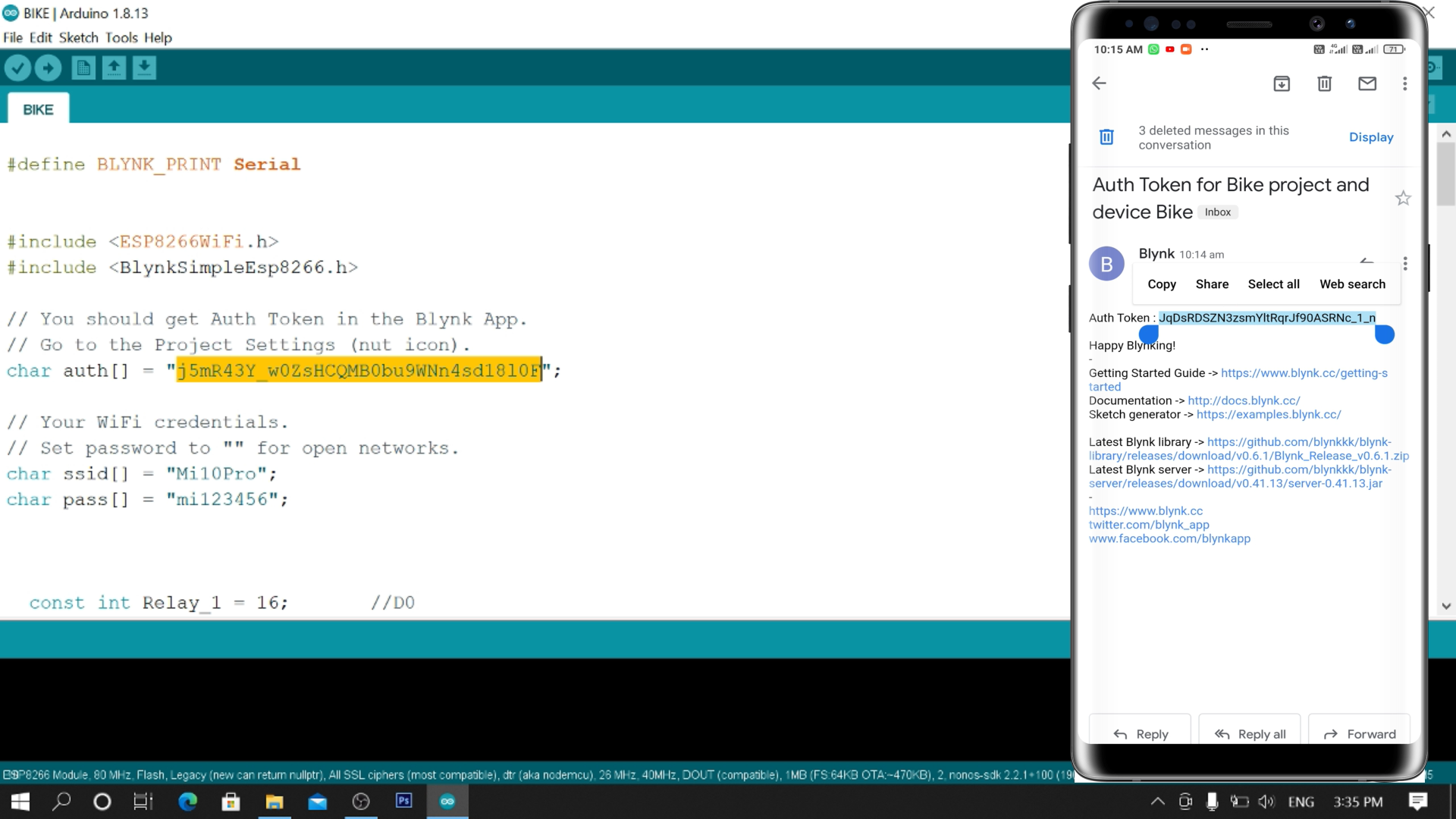Tap Display to show deleted messages
The width and height of the screenshot is (1456, 819).
tap(1371, 137)
